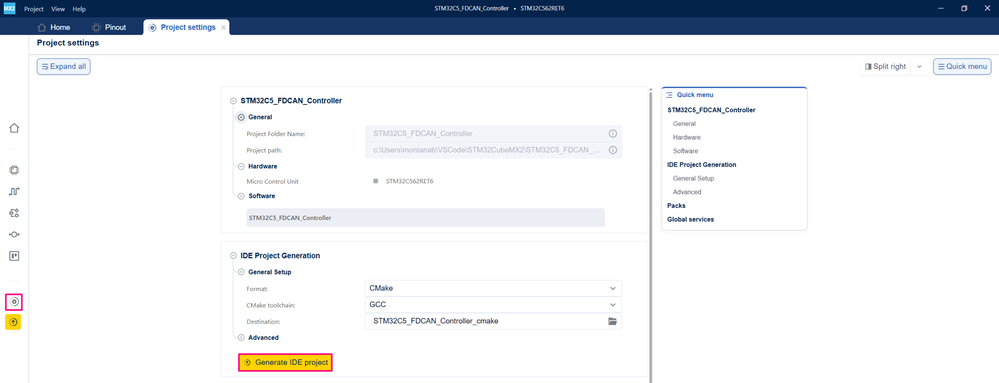Viewport: 999px width, 383px height.
Task: Click the Quick menu panel heading
Action: point(694,94)
